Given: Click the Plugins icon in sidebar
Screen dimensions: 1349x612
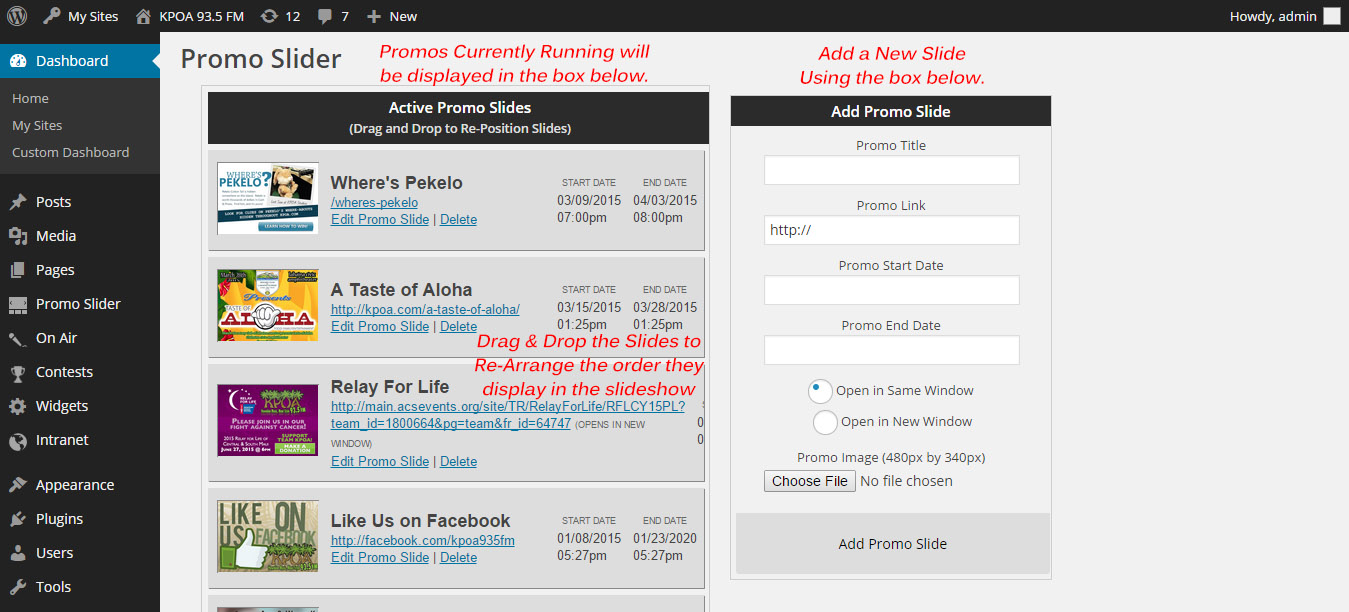Looking at the screenshot, I should [x=18, y=519].
